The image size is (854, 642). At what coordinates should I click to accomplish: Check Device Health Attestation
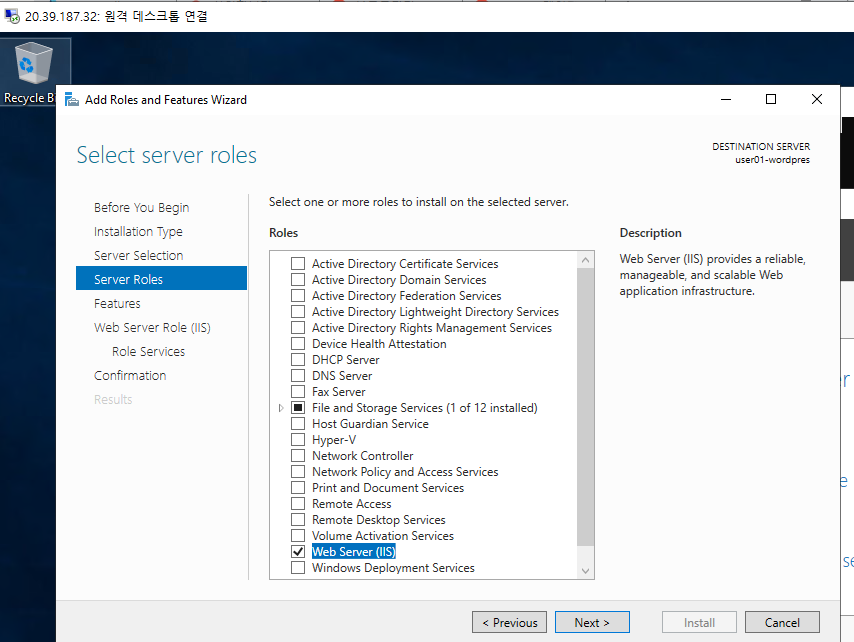pos(298,344)
